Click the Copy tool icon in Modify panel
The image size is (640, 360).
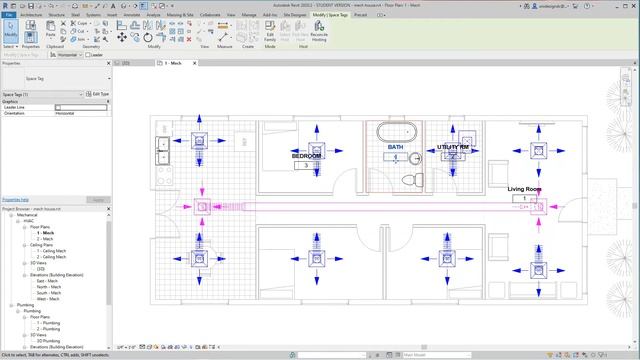point(135,38)
